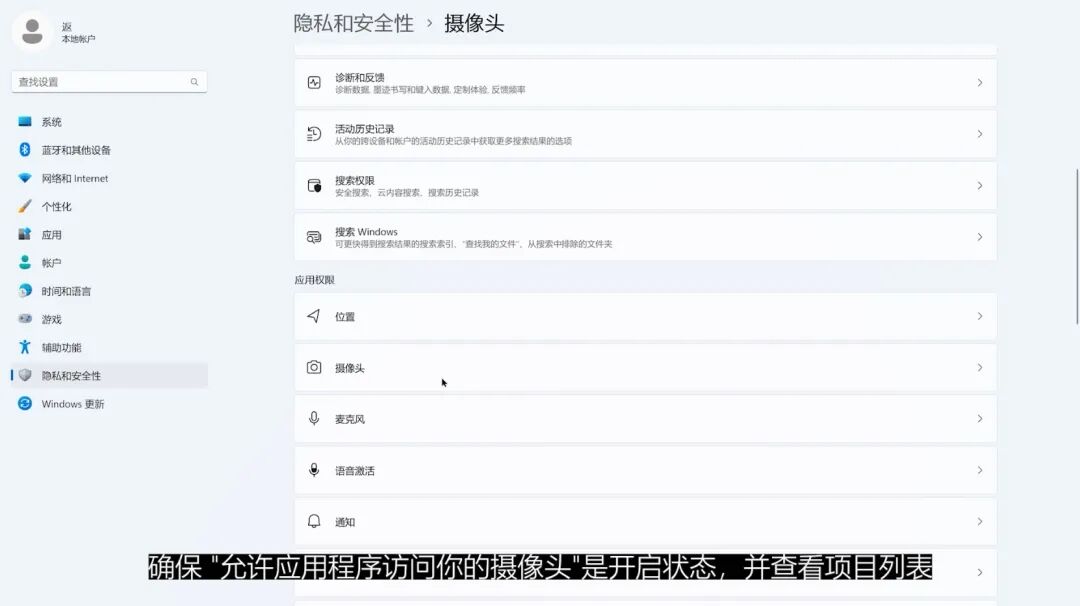Image resolution: width=1080 pixels, height=606 pixels.
Task: Expand the 活动历史记录 row chevron
Action: point(979,134)
